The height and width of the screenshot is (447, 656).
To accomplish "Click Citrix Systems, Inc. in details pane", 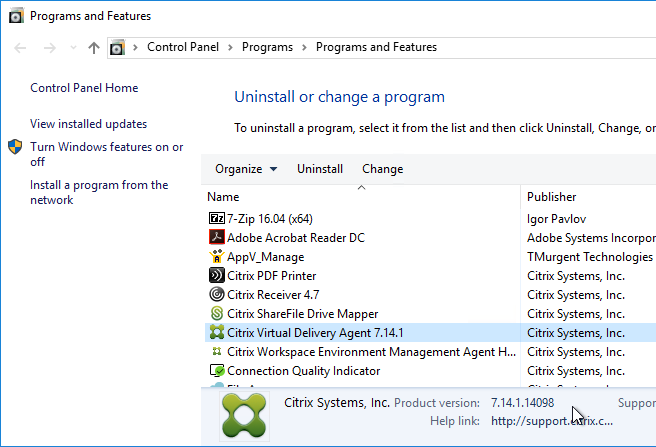I will [x=337, y=403].
